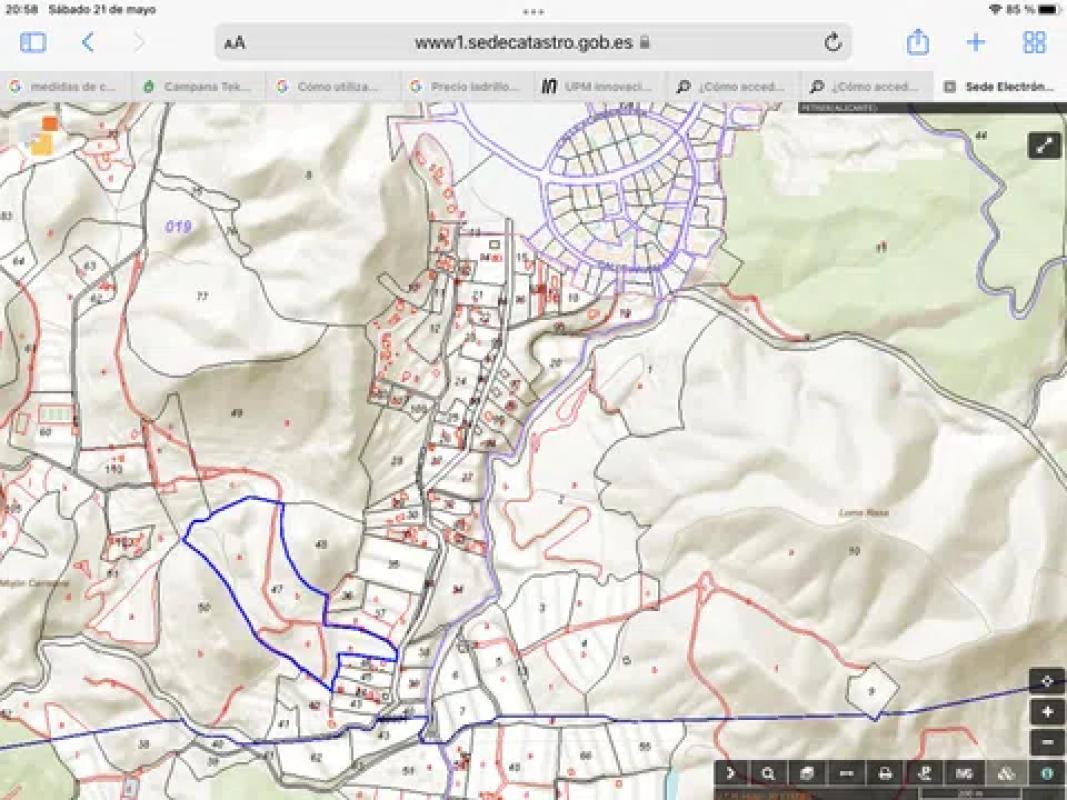1067x800 pixels.
Task: Reload the current page
Action: 832,43
